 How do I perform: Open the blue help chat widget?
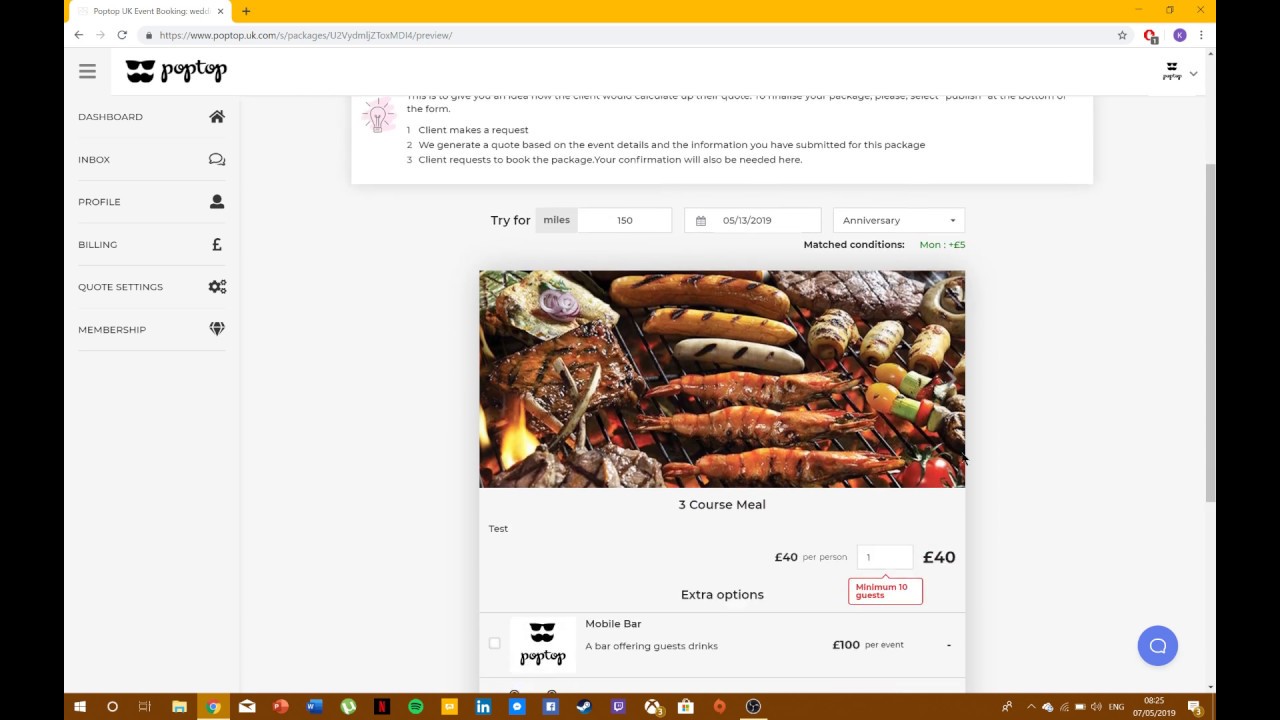[1158, 645]
